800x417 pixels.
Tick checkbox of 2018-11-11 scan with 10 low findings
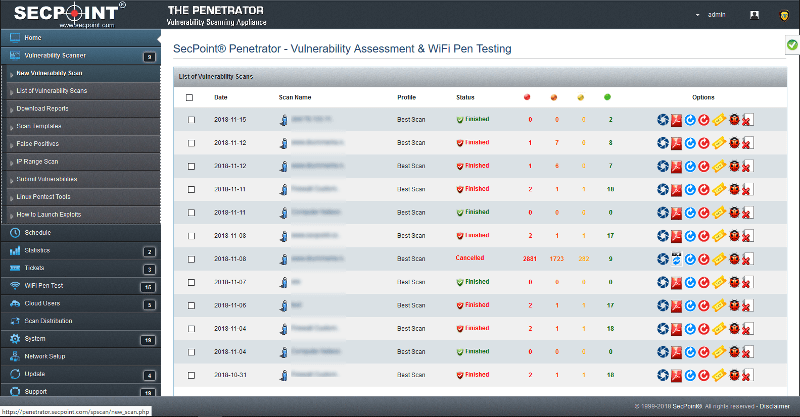point(191,189)
